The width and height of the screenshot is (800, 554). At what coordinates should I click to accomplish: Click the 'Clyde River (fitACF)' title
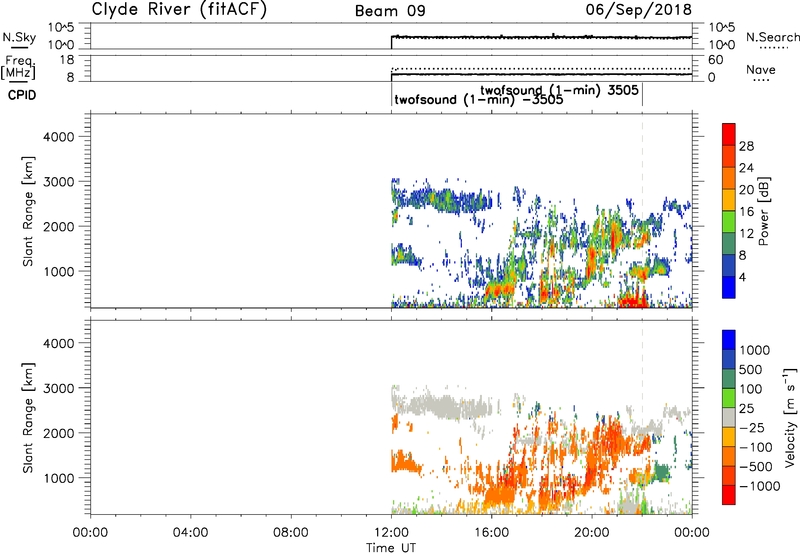(x=179, y=9)
